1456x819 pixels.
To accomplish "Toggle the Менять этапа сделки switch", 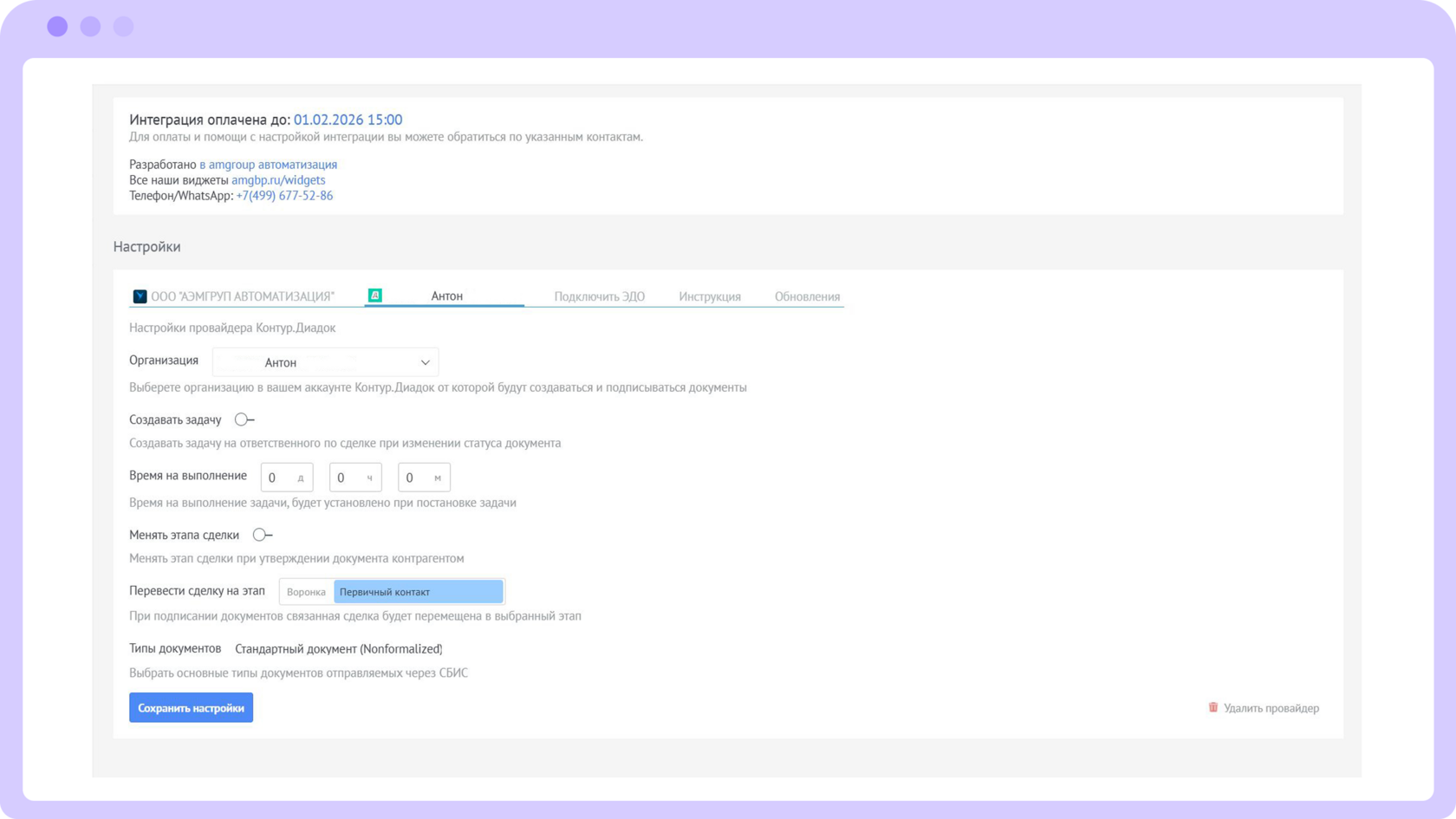I will coord(263,535).
